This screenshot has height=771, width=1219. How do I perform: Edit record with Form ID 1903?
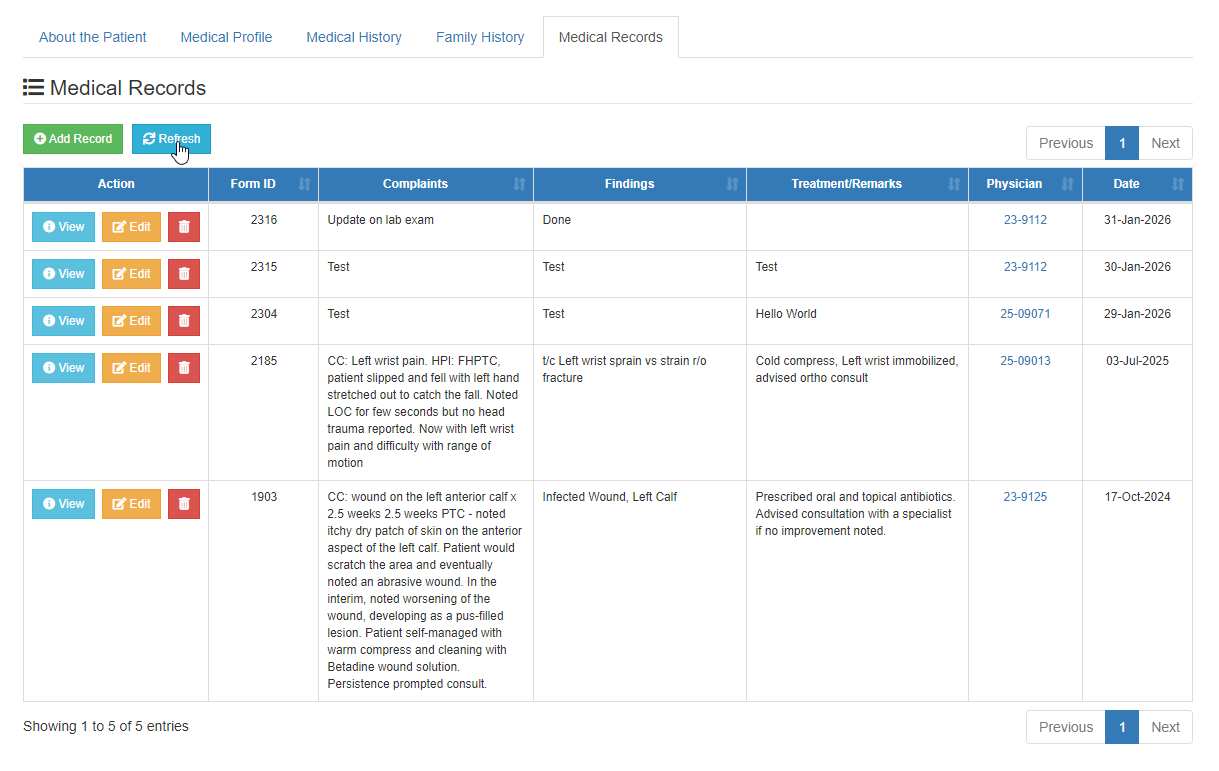131,504
